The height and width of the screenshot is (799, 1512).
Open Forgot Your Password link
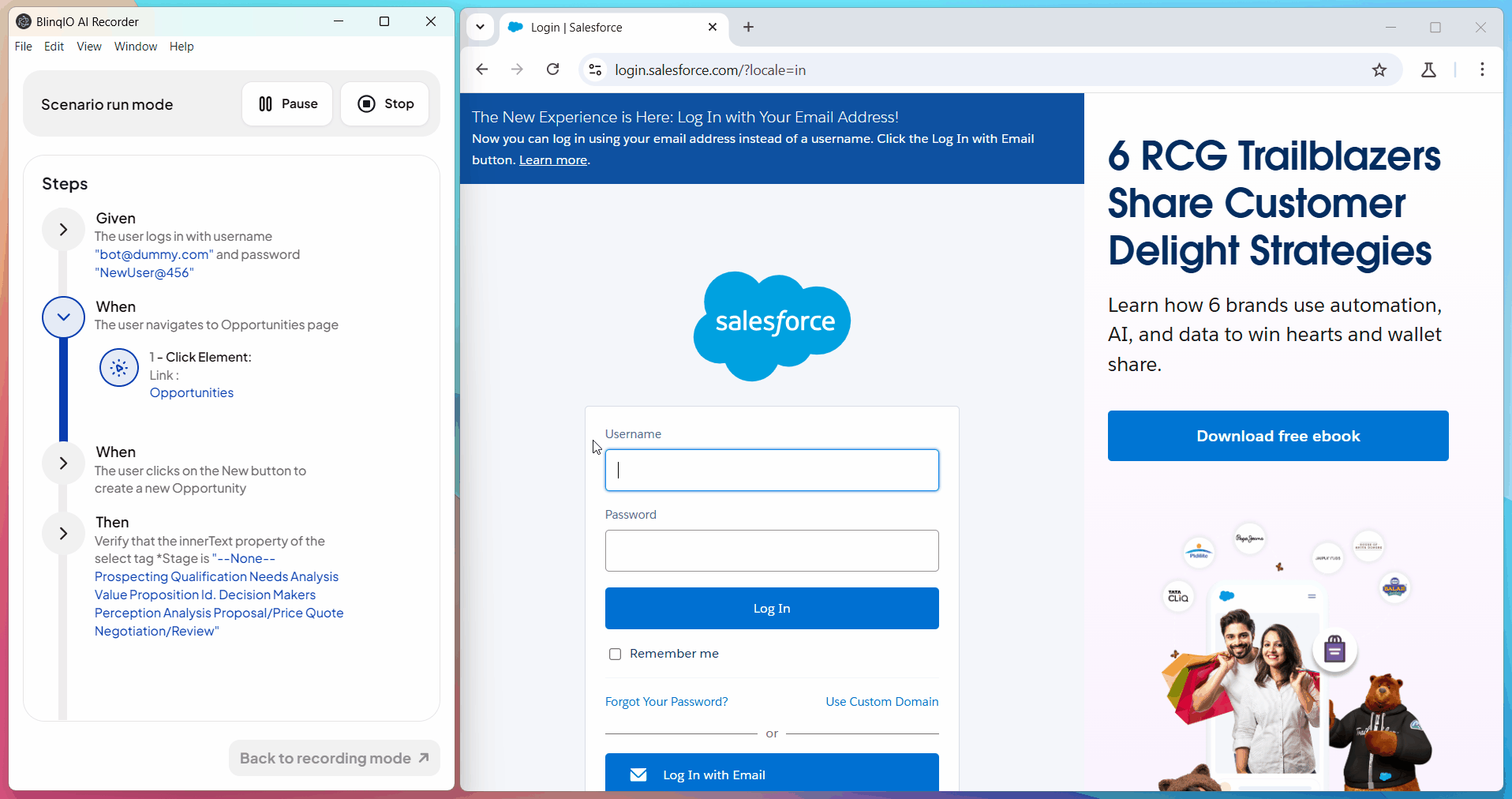click(665, 701)
